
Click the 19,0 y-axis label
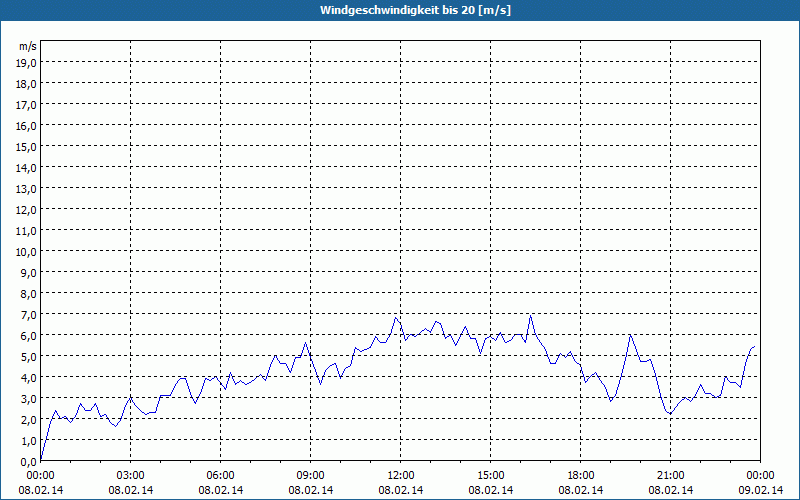[x=27, y=62]
